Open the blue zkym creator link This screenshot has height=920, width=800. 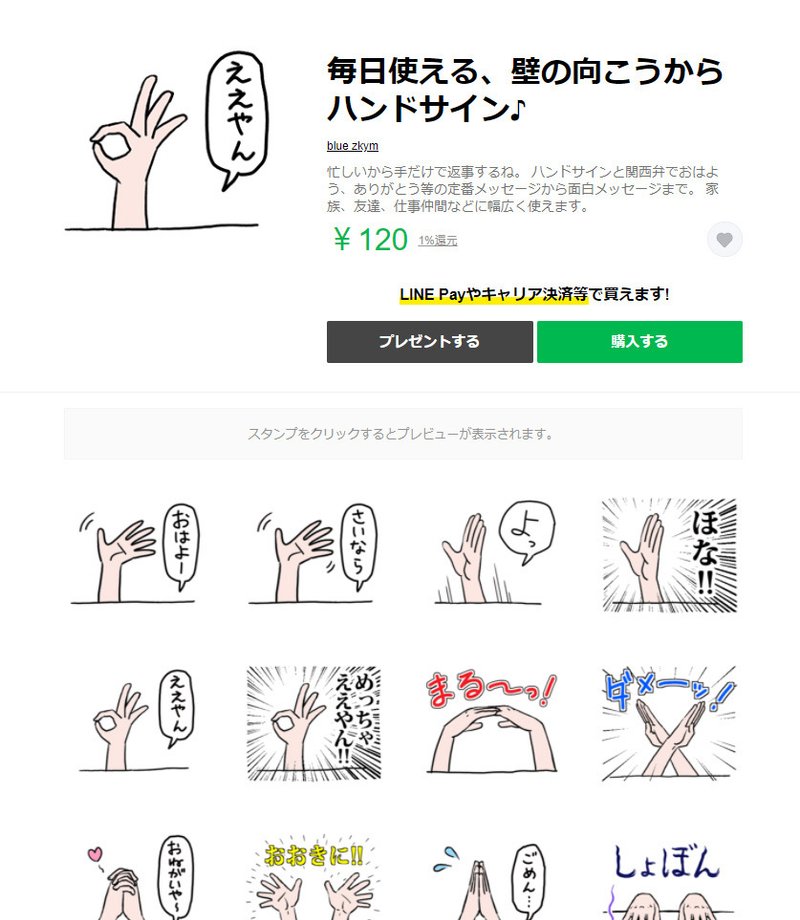352,146
